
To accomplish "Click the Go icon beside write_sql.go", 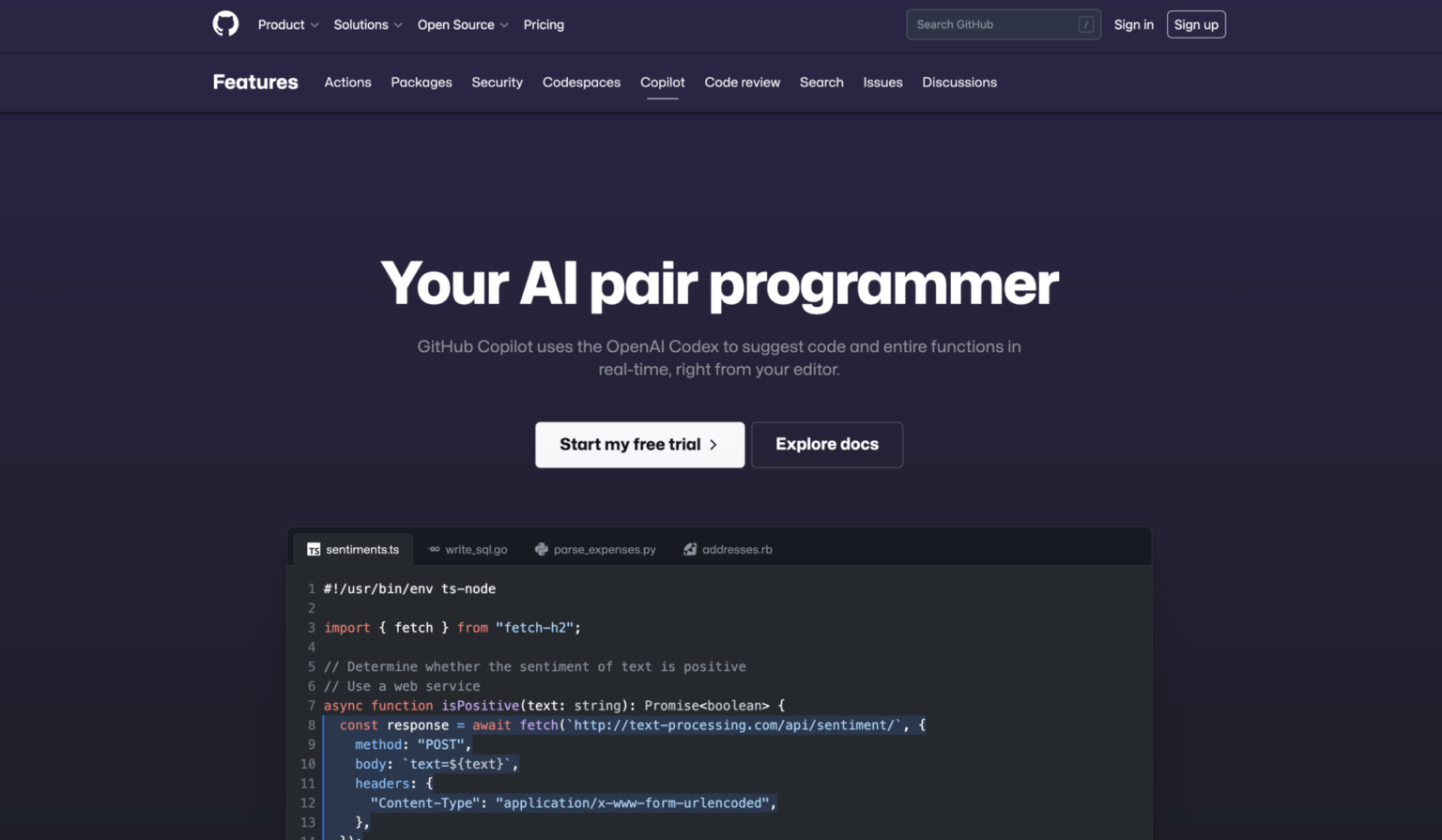I will point(434,549).
